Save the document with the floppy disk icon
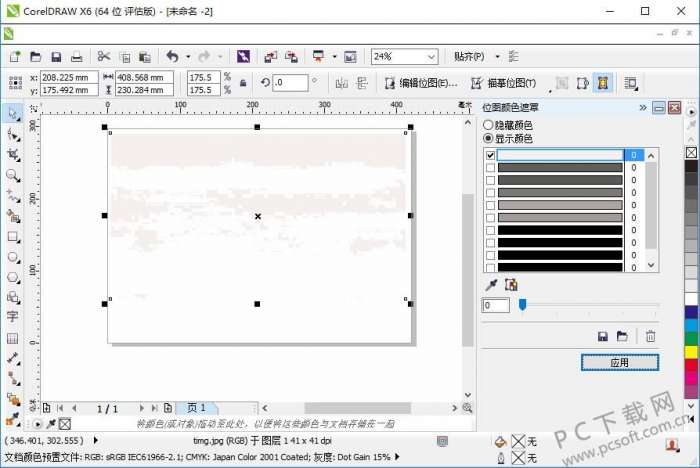 coord(56,57)
